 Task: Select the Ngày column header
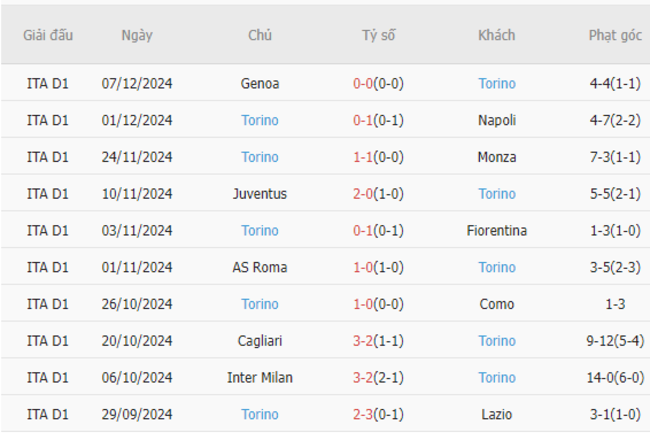[137, 36]
